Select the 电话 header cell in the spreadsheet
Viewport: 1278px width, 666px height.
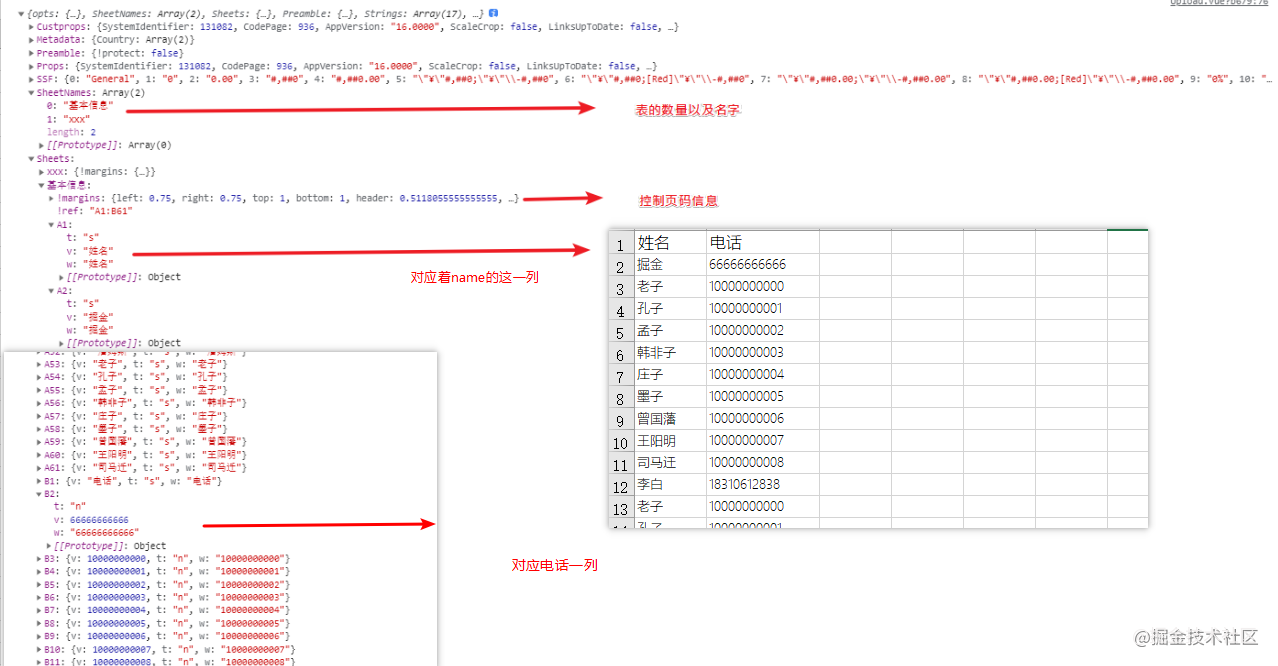click(x=762, y=243)
